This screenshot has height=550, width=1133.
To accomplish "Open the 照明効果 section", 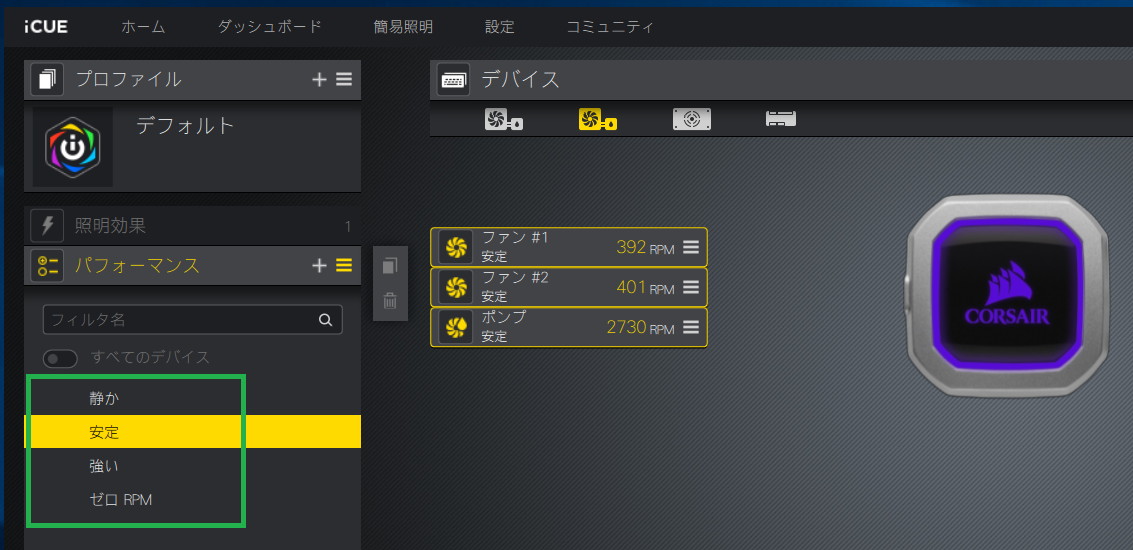I will point(192,226).
